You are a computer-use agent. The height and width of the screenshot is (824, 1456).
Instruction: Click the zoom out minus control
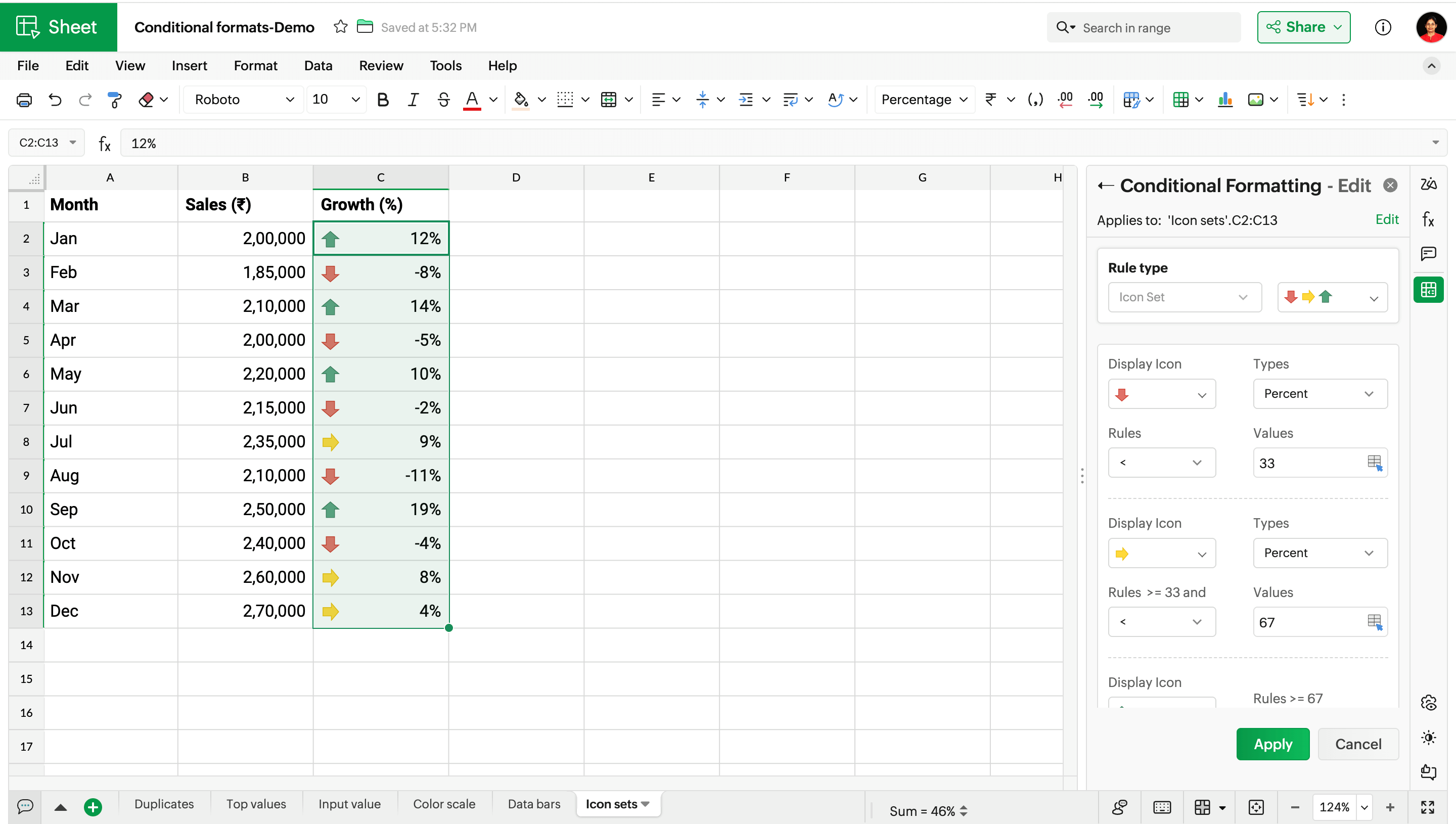[1295, 808]
